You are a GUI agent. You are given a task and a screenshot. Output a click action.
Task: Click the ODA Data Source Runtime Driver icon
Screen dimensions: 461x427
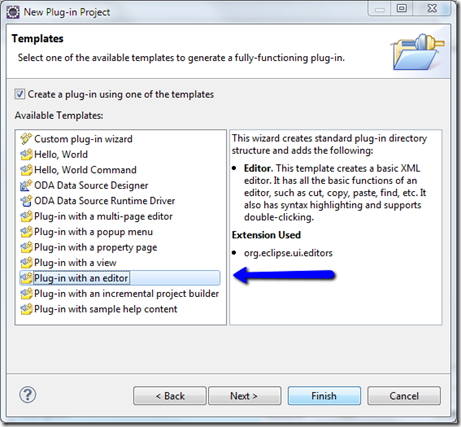point(26,201)
